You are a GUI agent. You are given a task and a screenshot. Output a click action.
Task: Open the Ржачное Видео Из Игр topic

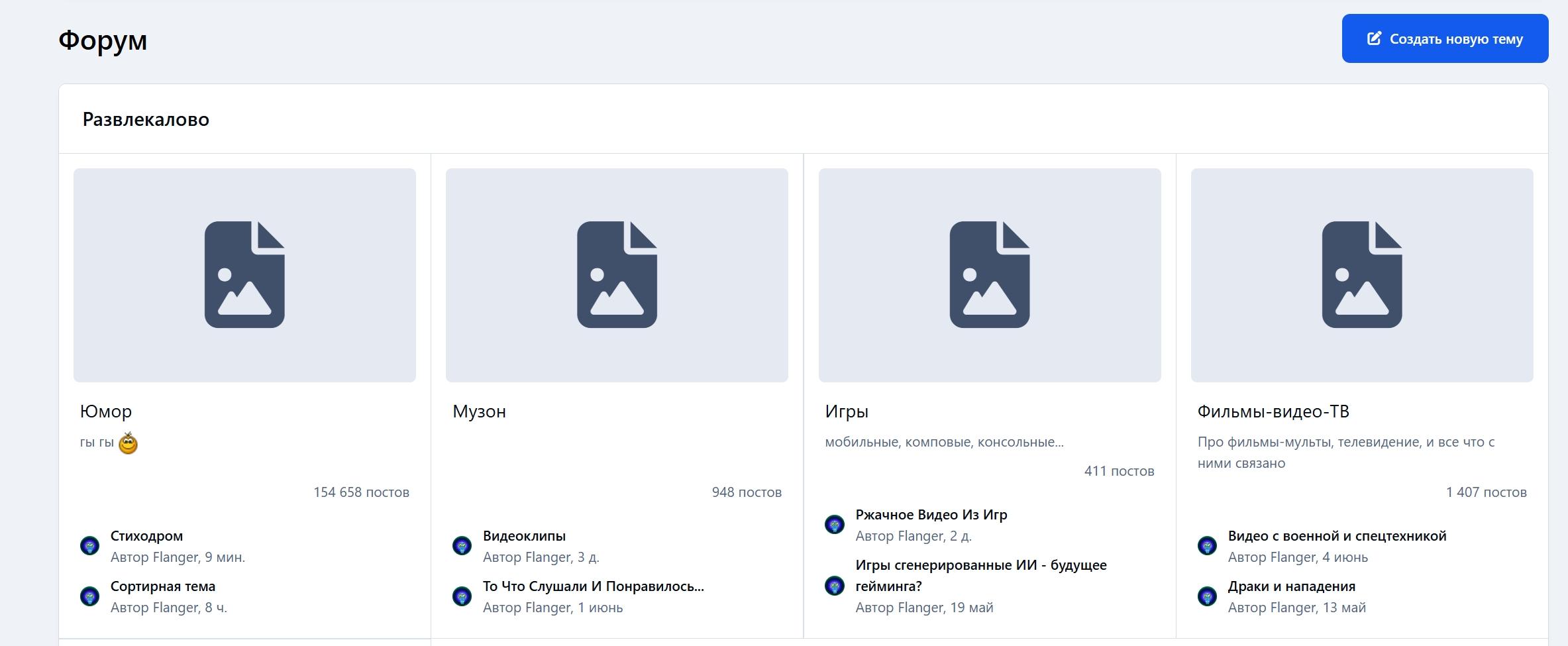pyautogui.click(x=931, y=515)
